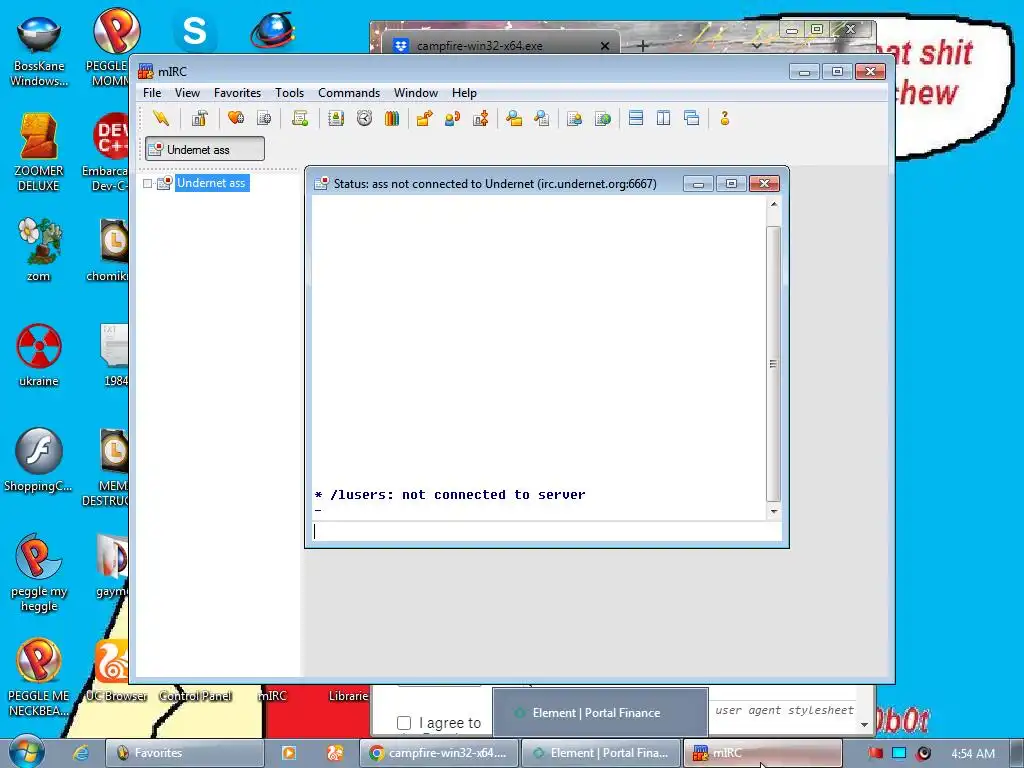Click scroll down arrow in Status window
This screenshot has width=1024, height=768.
[x=774, y=511]
